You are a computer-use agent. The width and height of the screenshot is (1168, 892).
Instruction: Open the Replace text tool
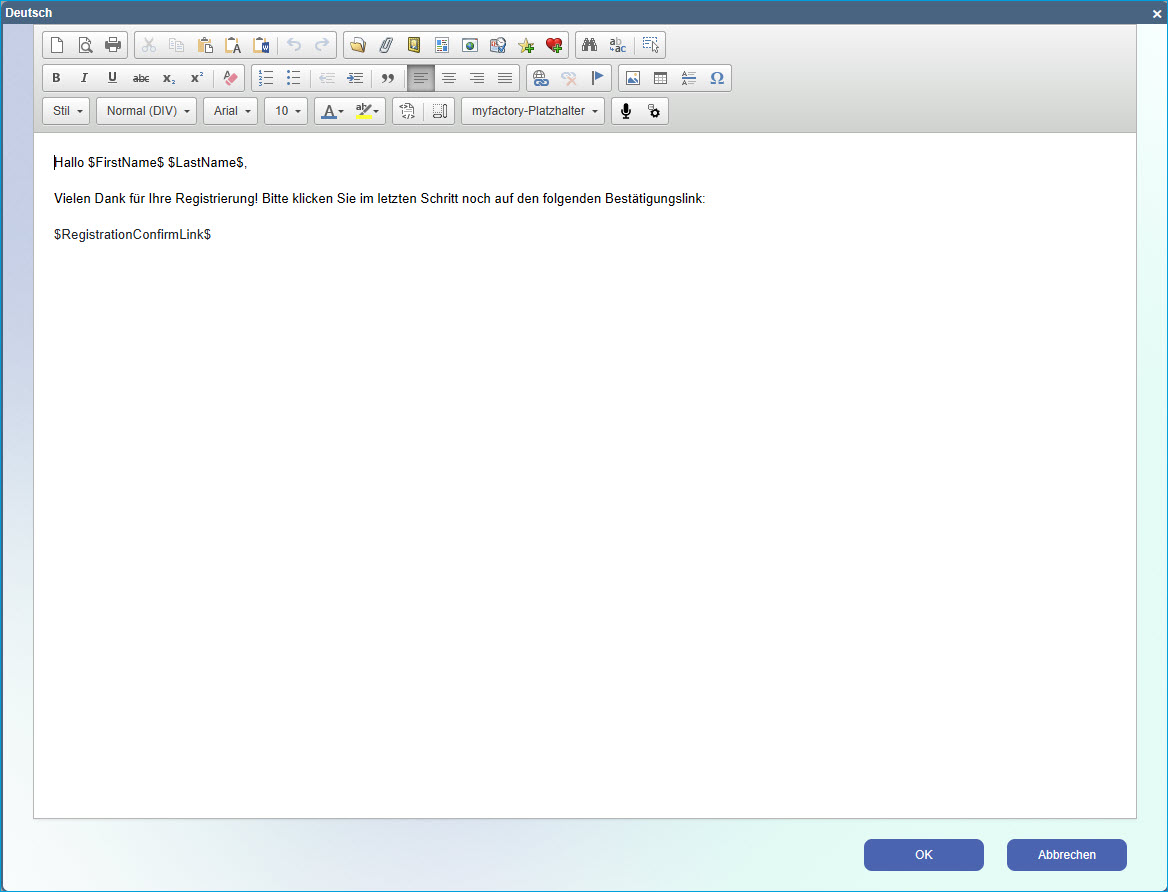618,45
